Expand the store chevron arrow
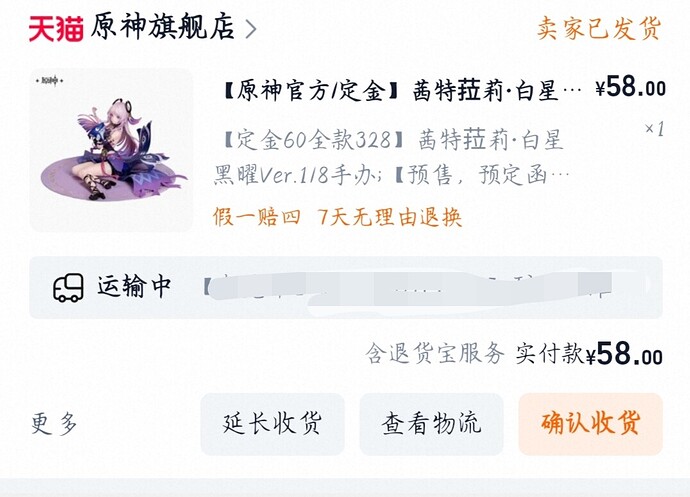This screenshot has height=497, width=690. [x=250, y=29]
